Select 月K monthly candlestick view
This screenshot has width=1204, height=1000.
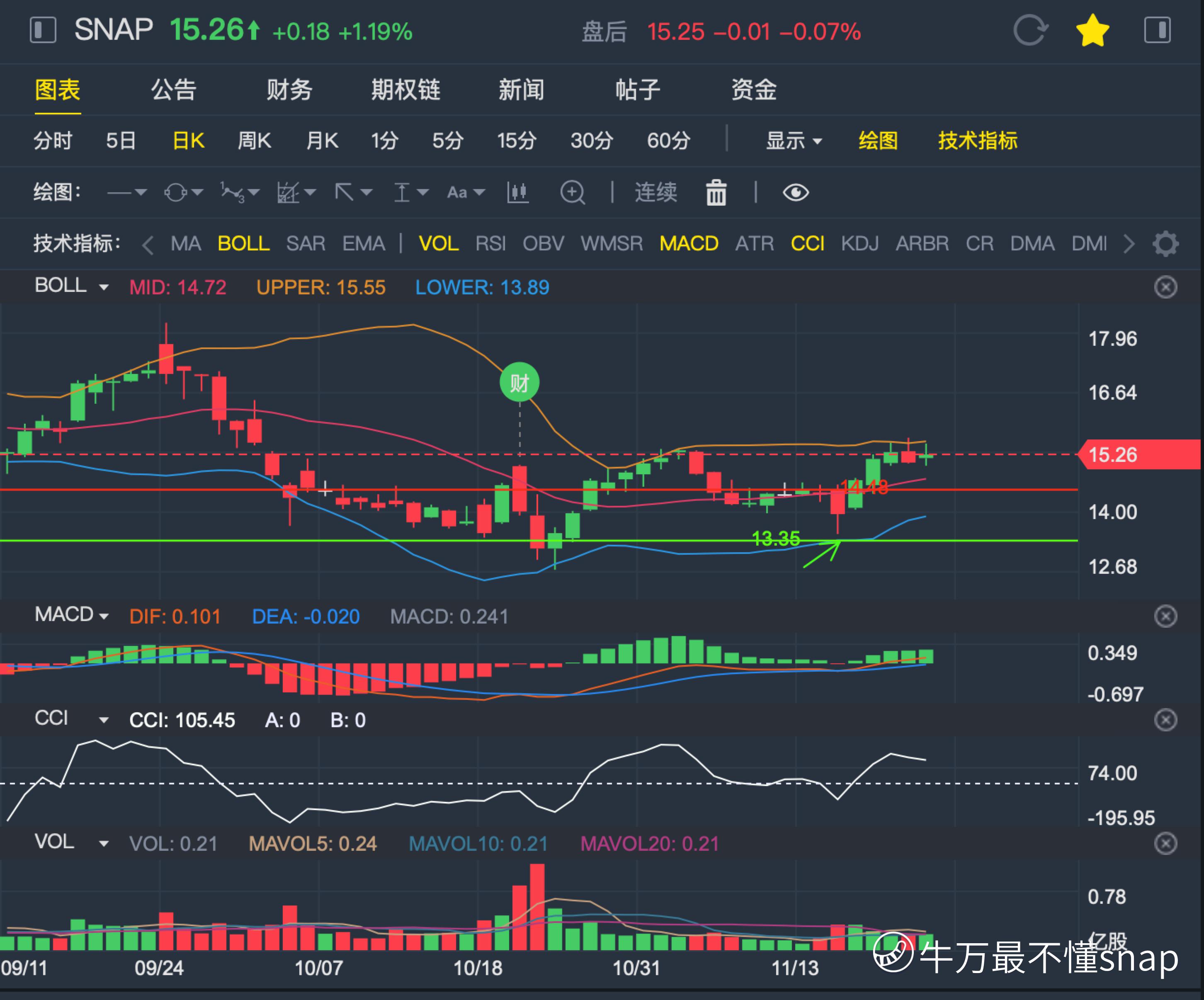(x=322, y=141)
